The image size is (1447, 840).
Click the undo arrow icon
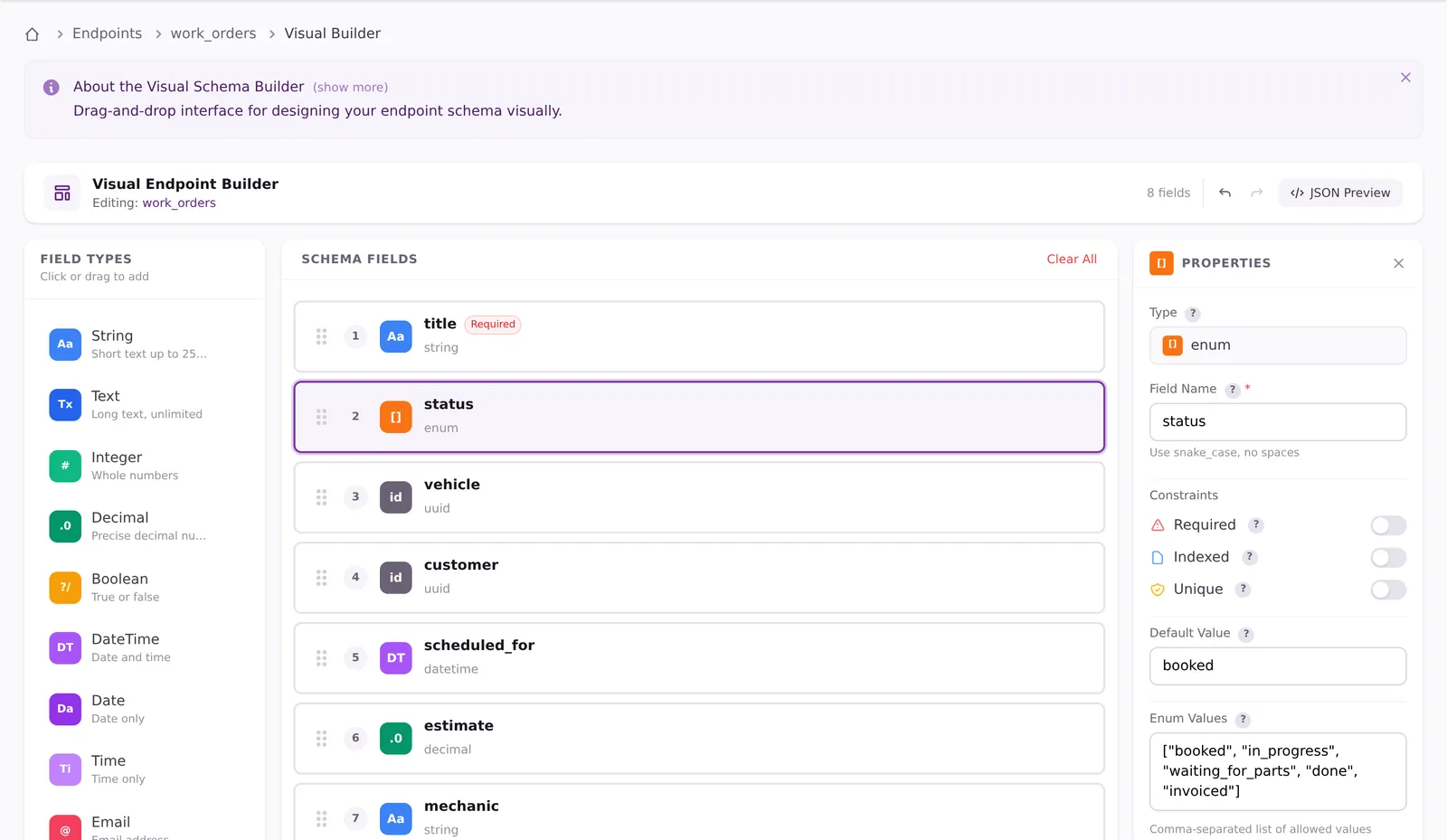pyautogui.click(x=1225, y=193)
